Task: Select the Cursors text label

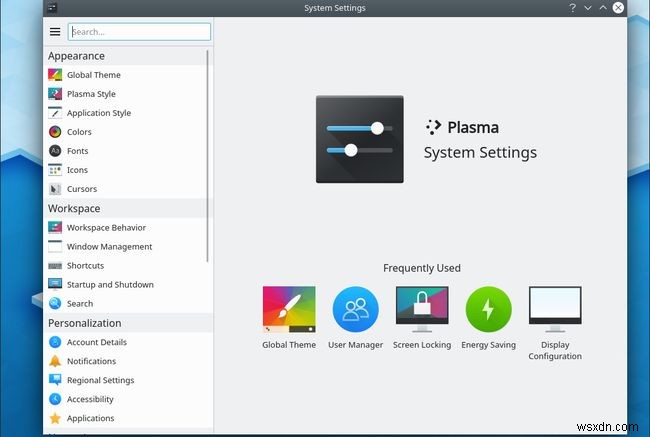Action: pyautogui.click(x=82, y=189)
